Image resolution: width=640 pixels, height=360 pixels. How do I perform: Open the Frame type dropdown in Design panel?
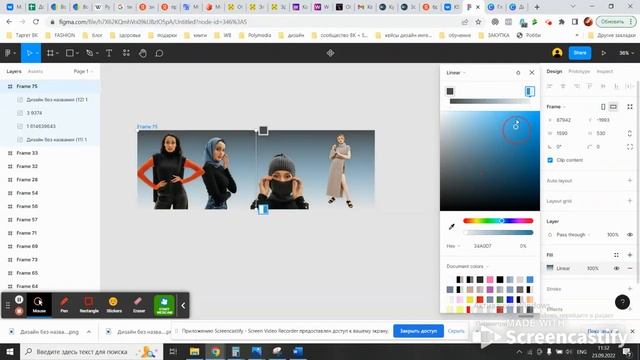(x=556, y=107)
